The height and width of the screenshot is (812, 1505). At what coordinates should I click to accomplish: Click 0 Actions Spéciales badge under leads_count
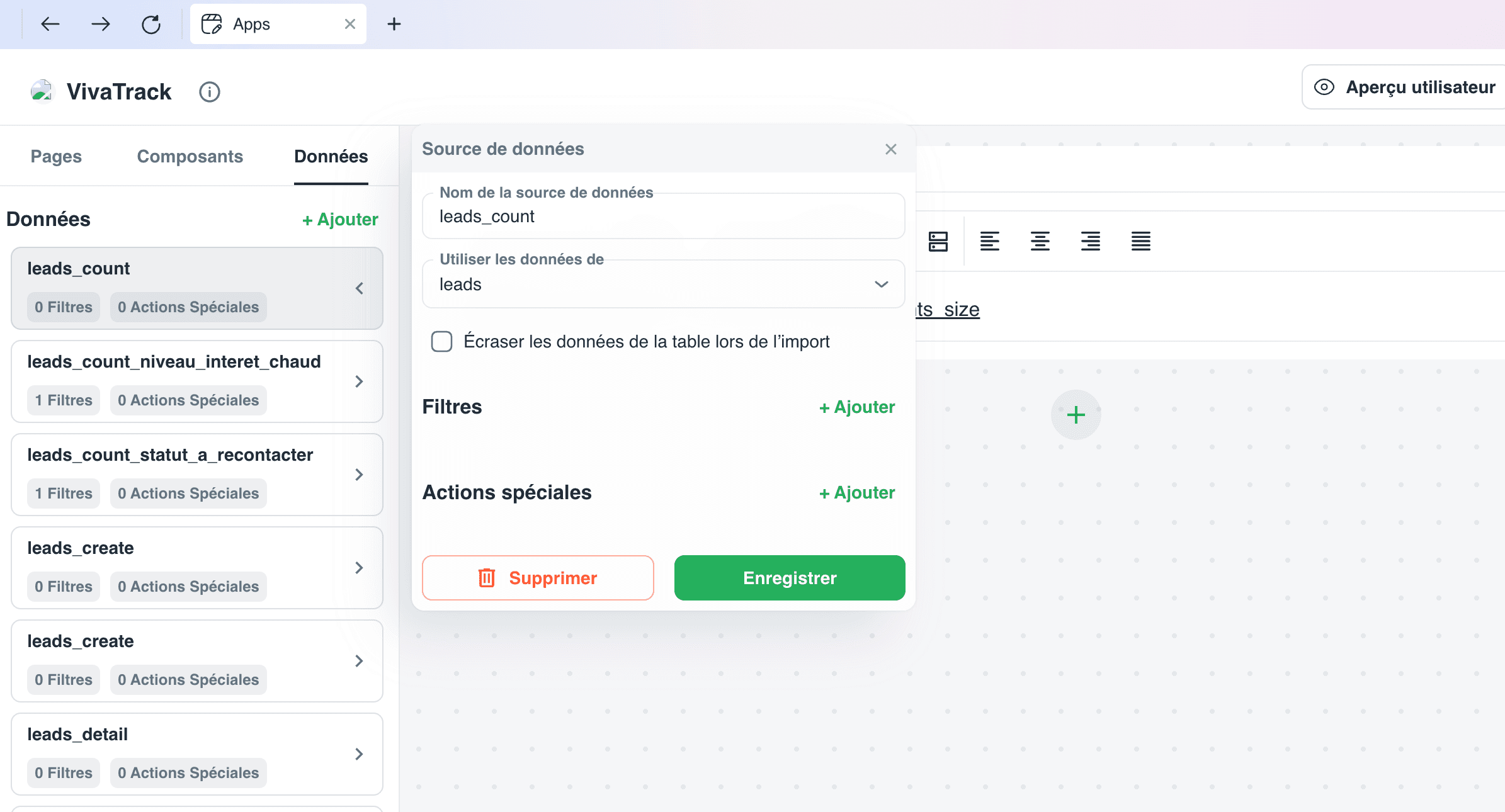[x=188, y=307]
